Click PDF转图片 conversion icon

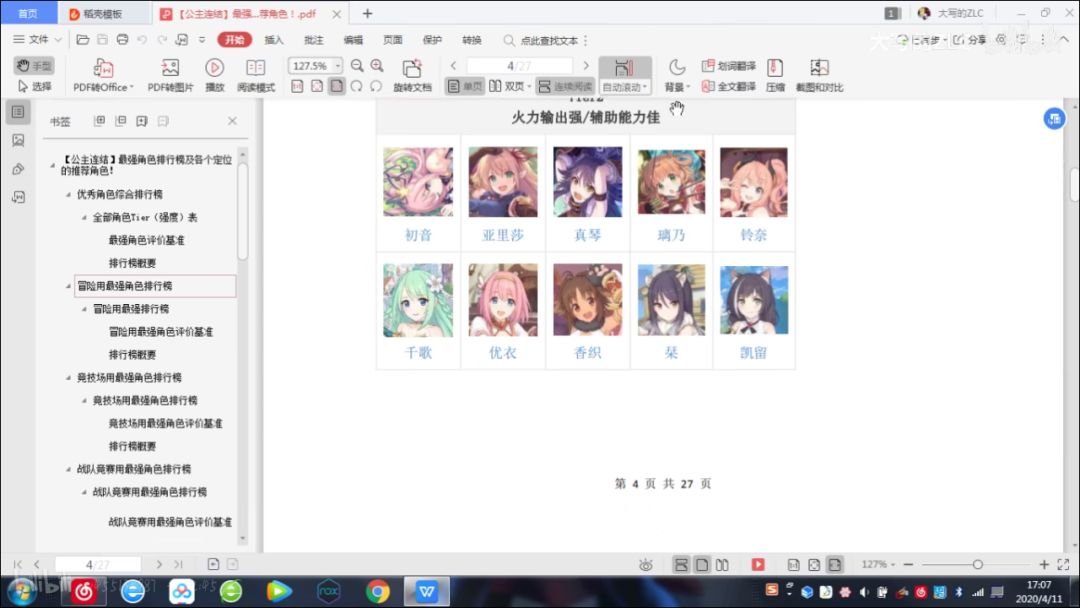(x=170, y=75)
